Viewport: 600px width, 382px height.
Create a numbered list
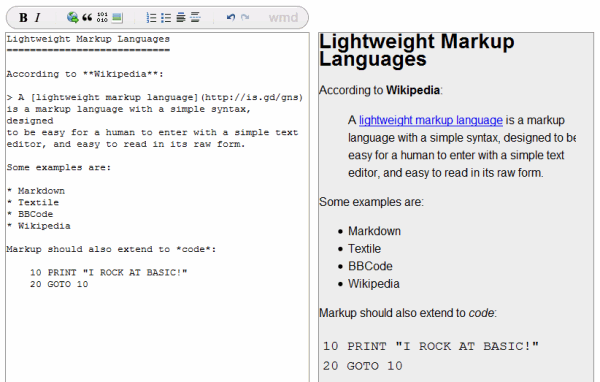(x=151, y=18)
